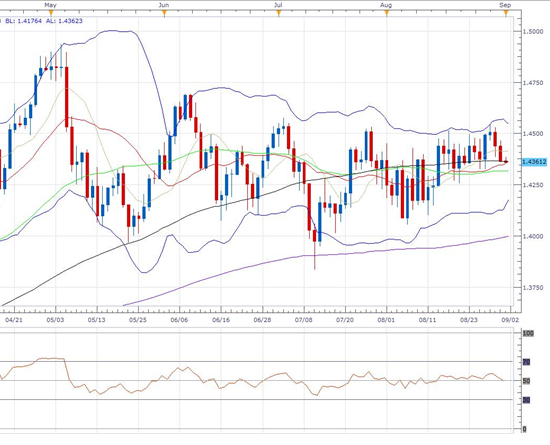
Task: Click the Jun text label at top
Action: (x=164, y=5)
